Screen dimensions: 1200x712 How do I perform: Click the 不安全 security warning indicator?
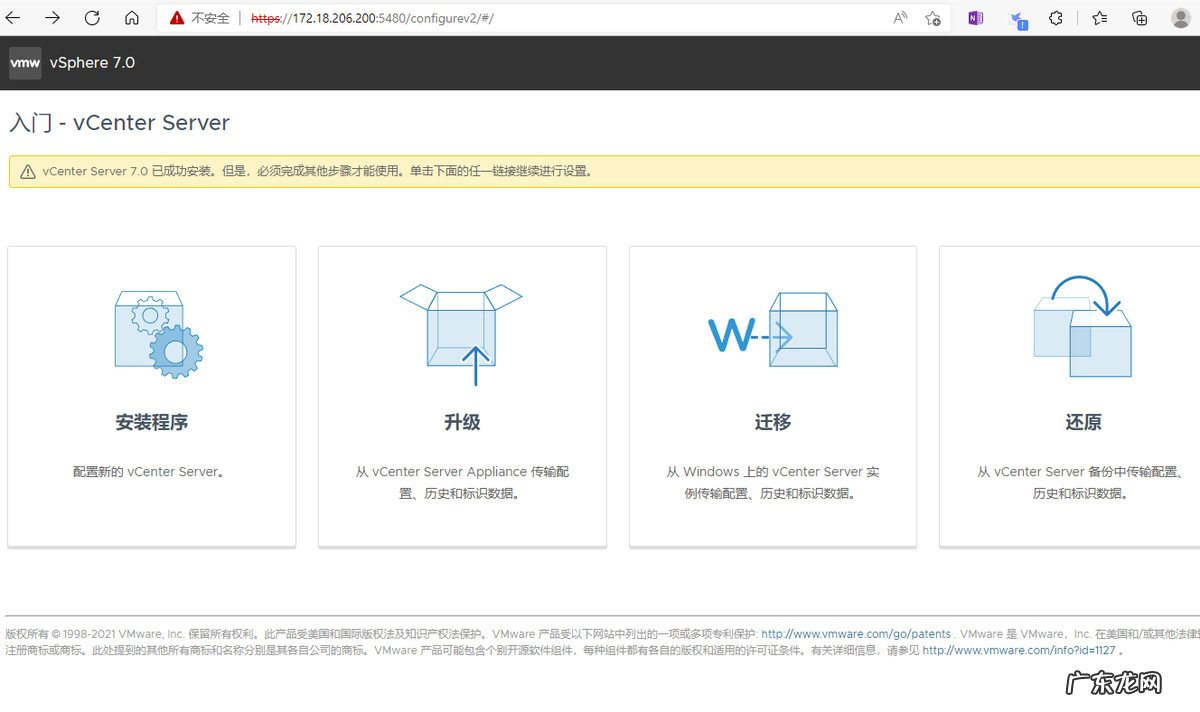point(200,18)
